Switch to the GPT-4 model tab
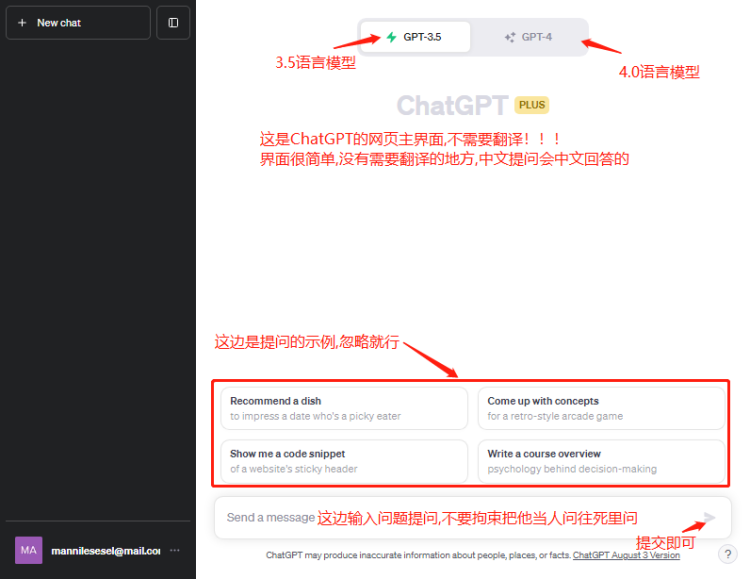Image resolution: width=750 pixels, height=579 pixels. click(529, 37)
